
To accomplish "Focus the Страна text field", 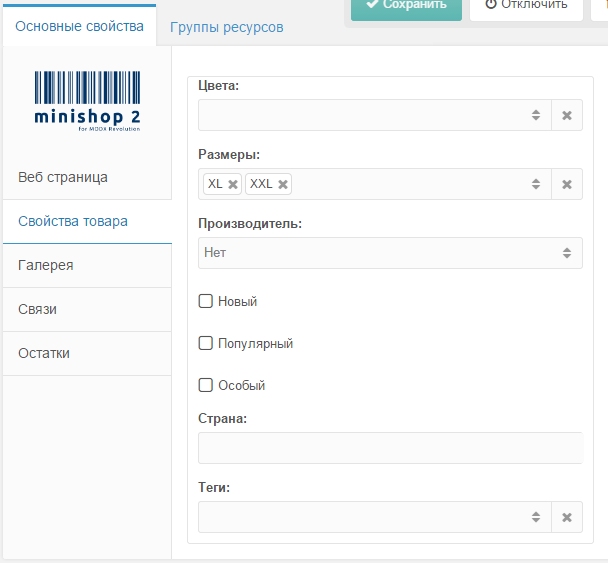I will tap(390, 448).
